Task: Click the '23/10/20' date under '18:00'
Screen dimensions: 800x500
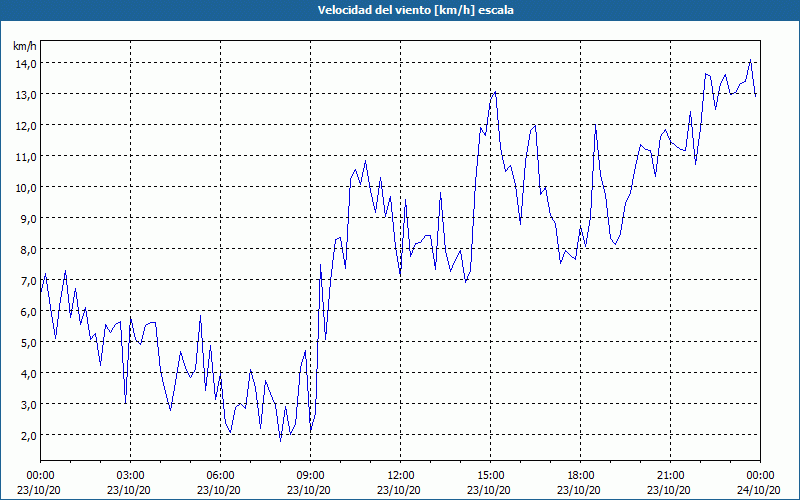Action: [x=579, y=490]
